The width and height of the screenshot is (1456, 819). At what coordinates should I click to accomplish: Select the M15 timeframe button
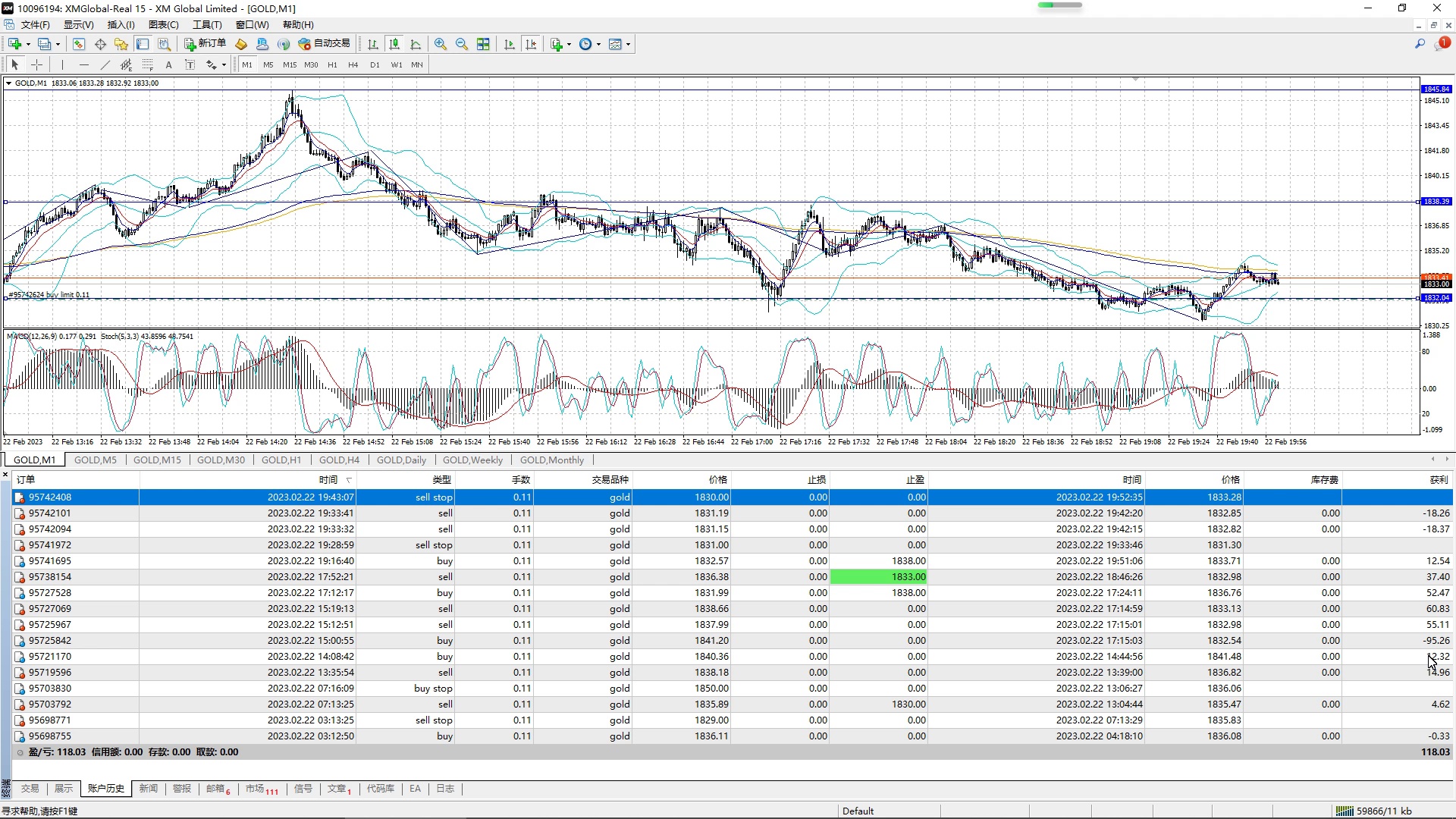[290, 65]
